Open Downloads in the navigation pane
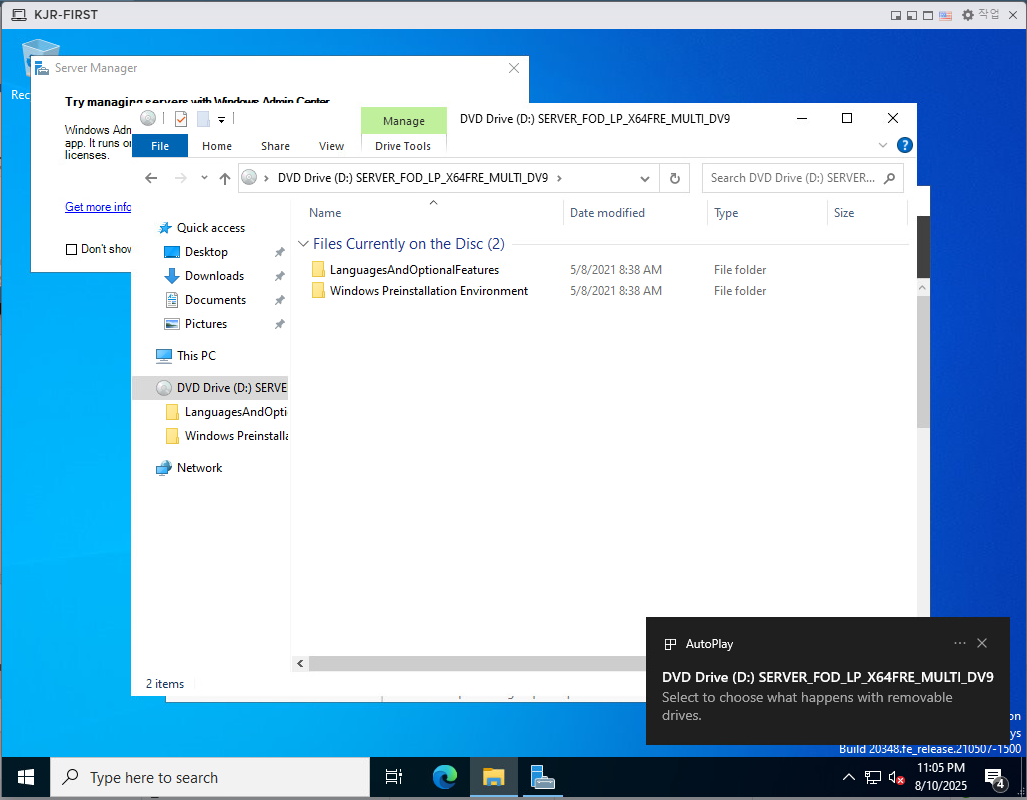 point(214,276)
